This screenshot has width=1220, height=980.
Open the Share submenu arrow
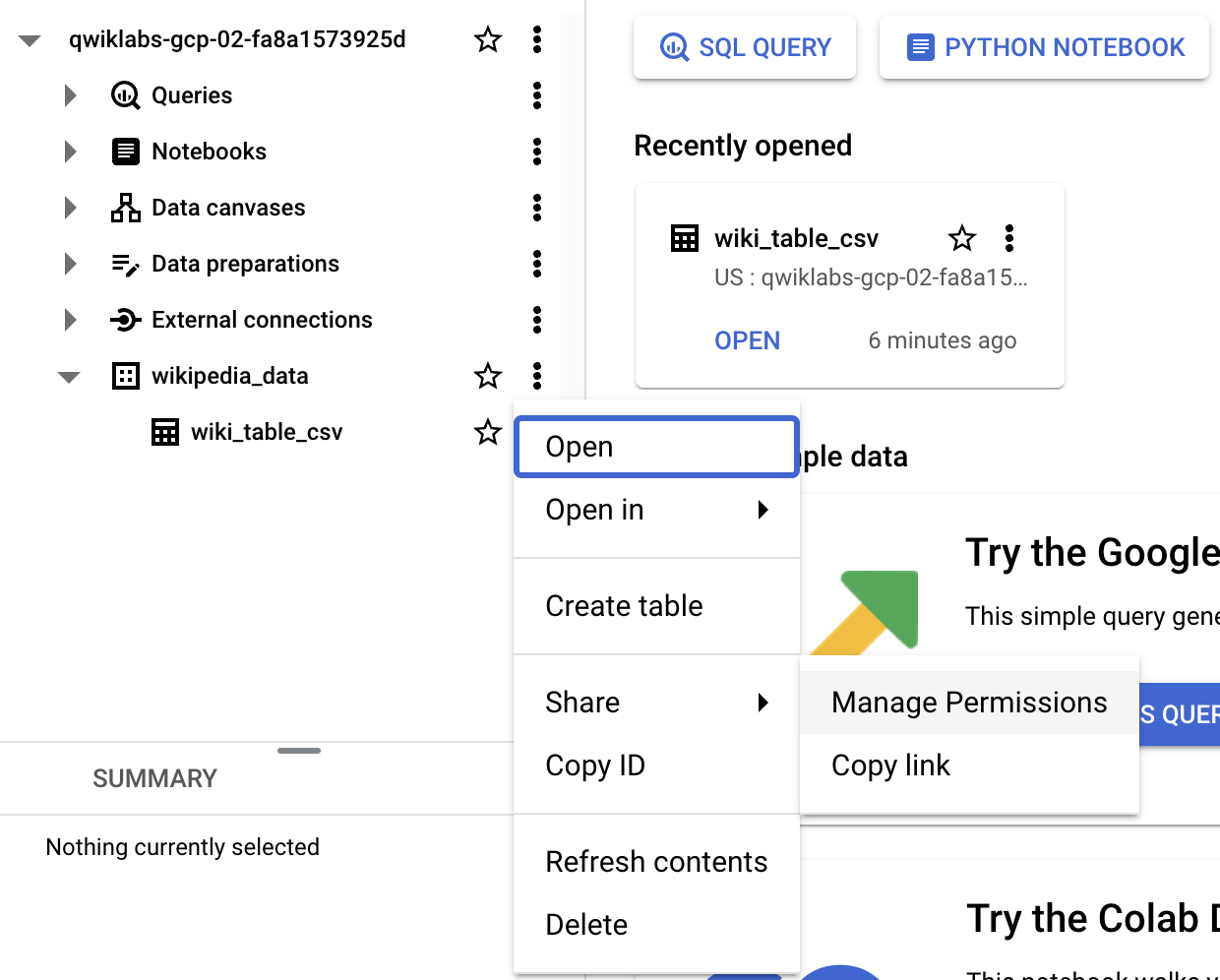pos(763,703)
